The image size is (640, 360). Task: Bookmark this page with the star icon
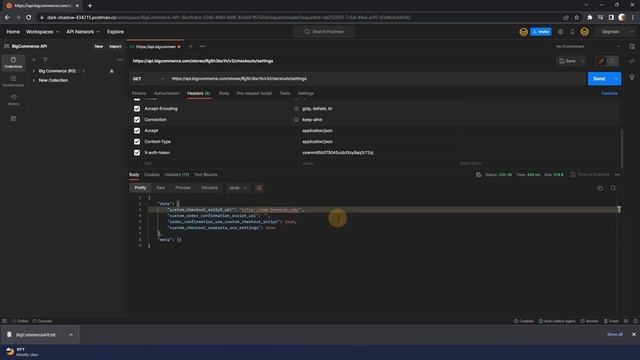[x=577, y=18]
